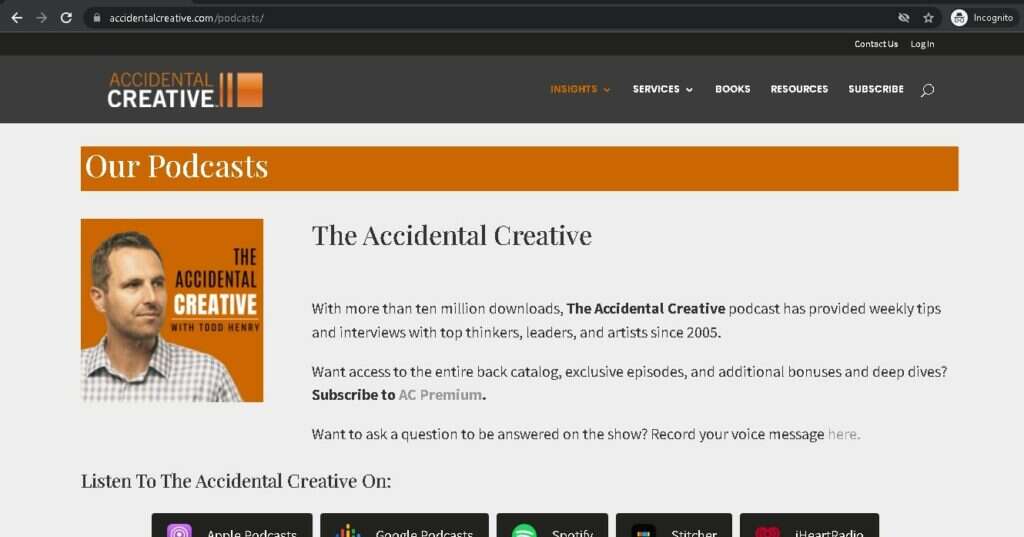Open the iHeartRadio button

809,527
